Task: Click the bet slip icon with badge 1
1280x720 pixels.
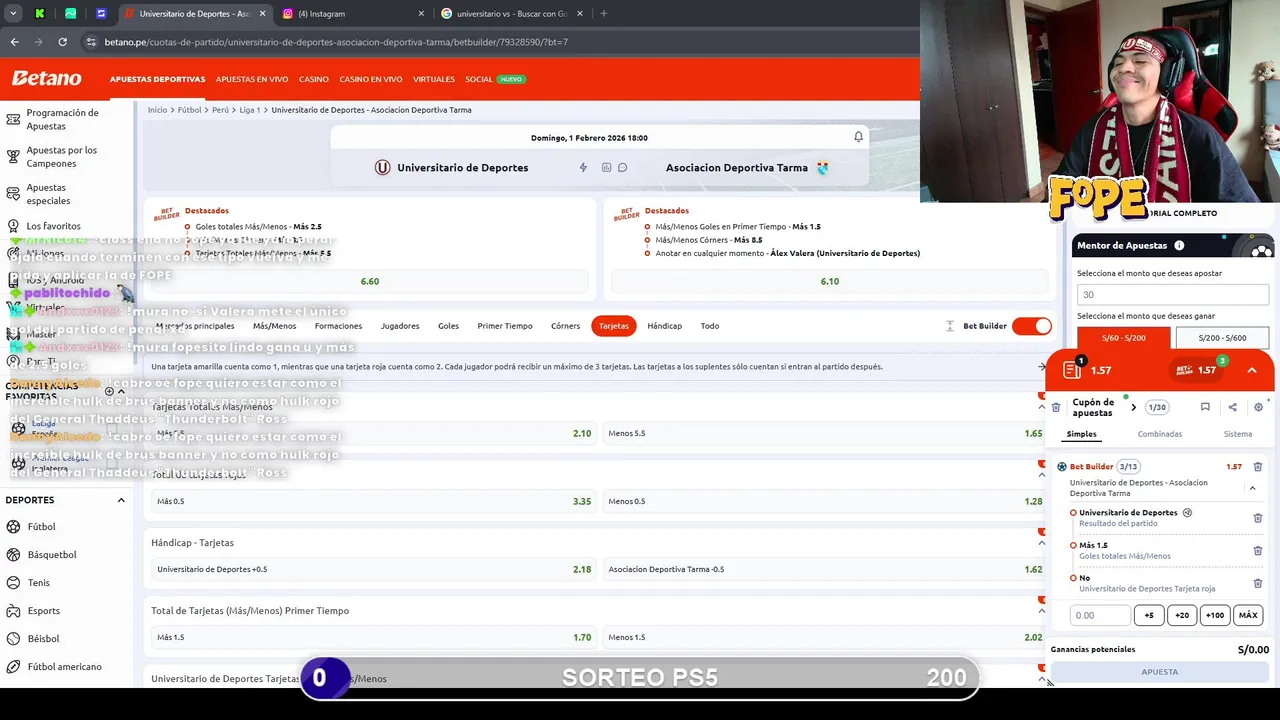Action: 1074,369
